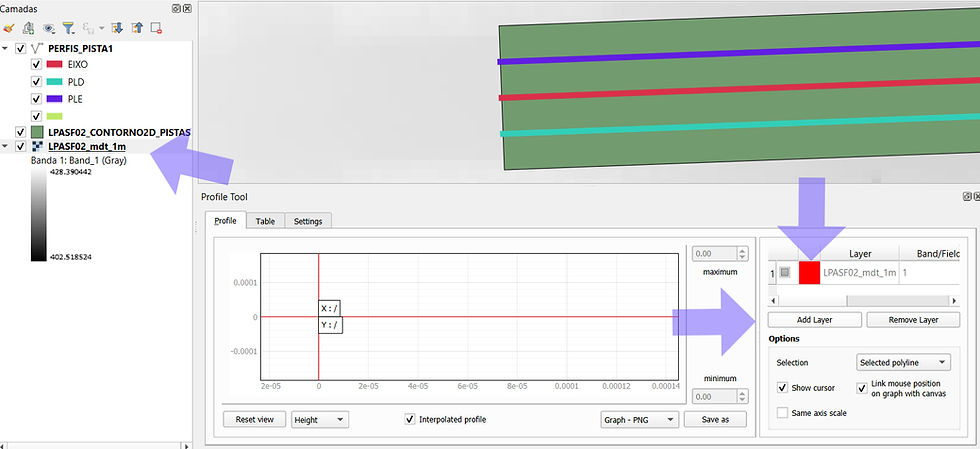This screenshot has height=449, width=980.
Task: Click the Filter Legend funnel icon
Action: coord(68,28)
